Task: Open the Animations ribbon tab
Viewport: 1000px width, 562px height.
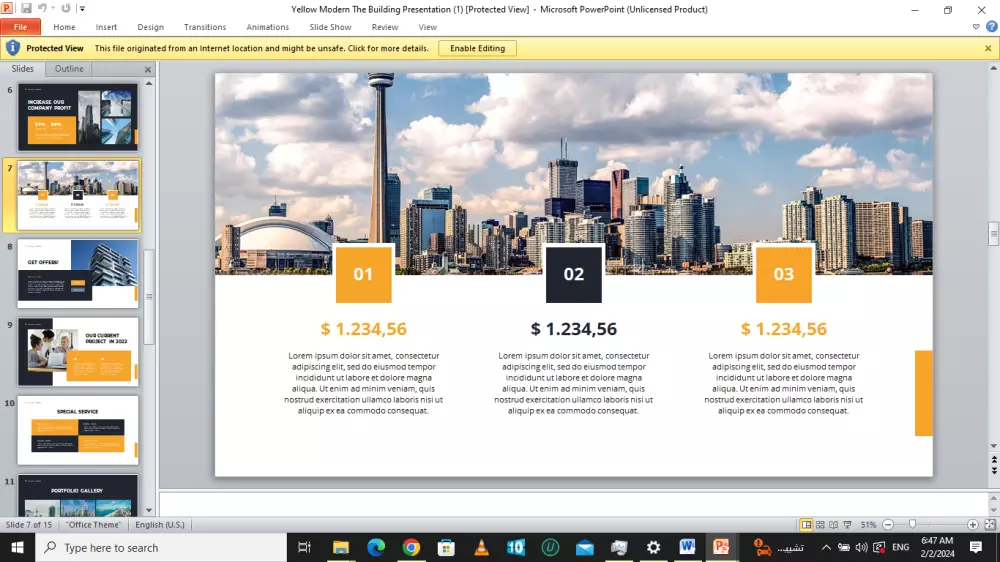Action: pos(268,27)
